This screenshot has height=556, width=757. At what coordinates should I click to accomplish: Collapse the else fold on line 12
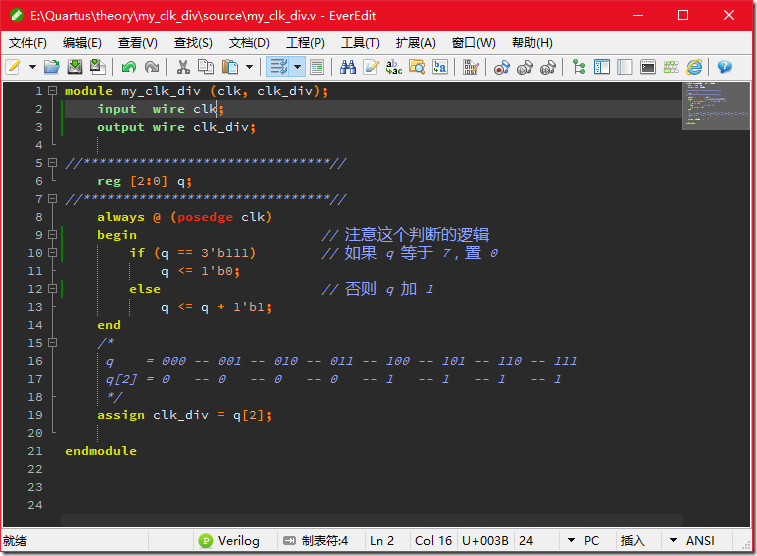(53, 289)
